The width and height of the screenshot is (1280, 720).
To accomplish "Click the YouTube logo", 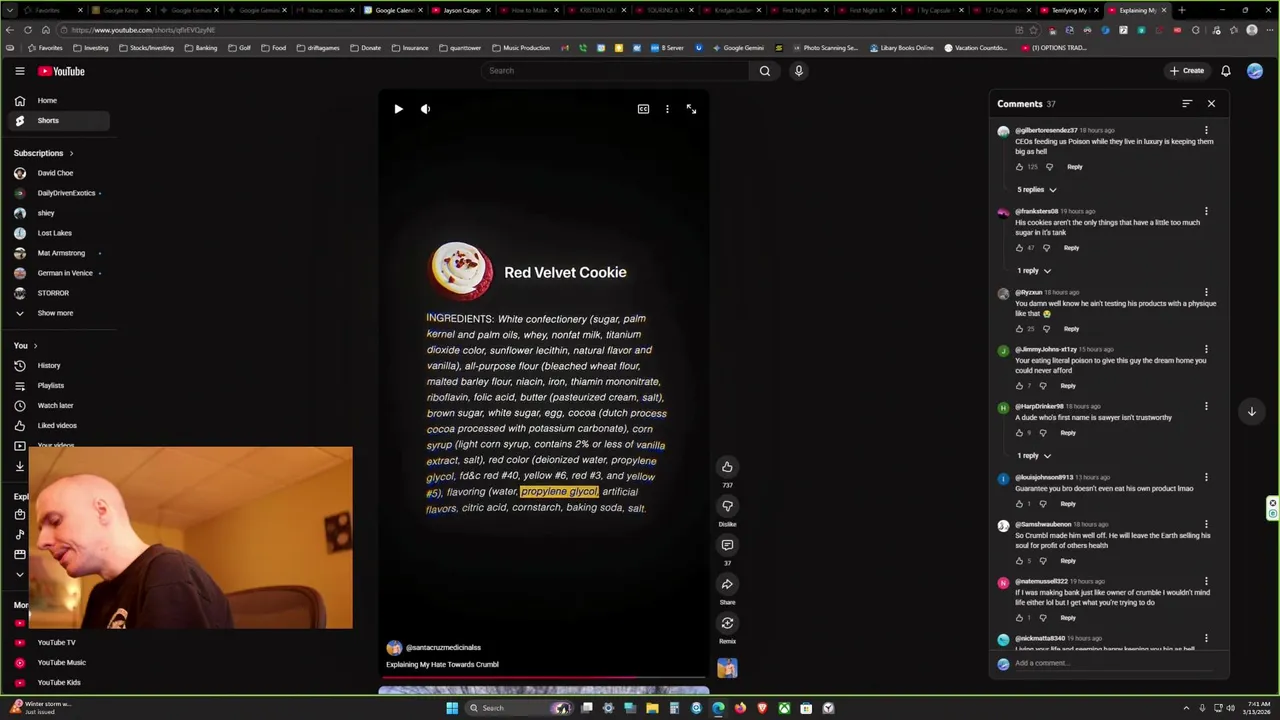I will click(x=62, y=71).
